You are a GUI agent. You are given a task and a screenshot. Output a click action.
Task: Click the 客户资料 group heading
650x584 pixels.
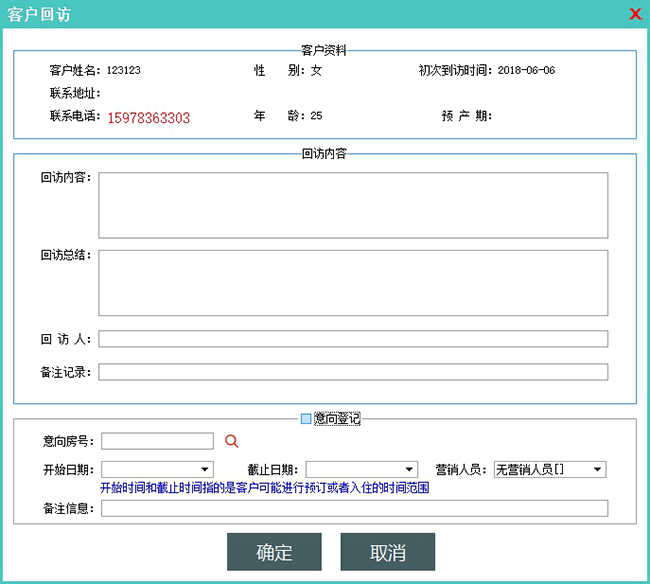point(324,50)
